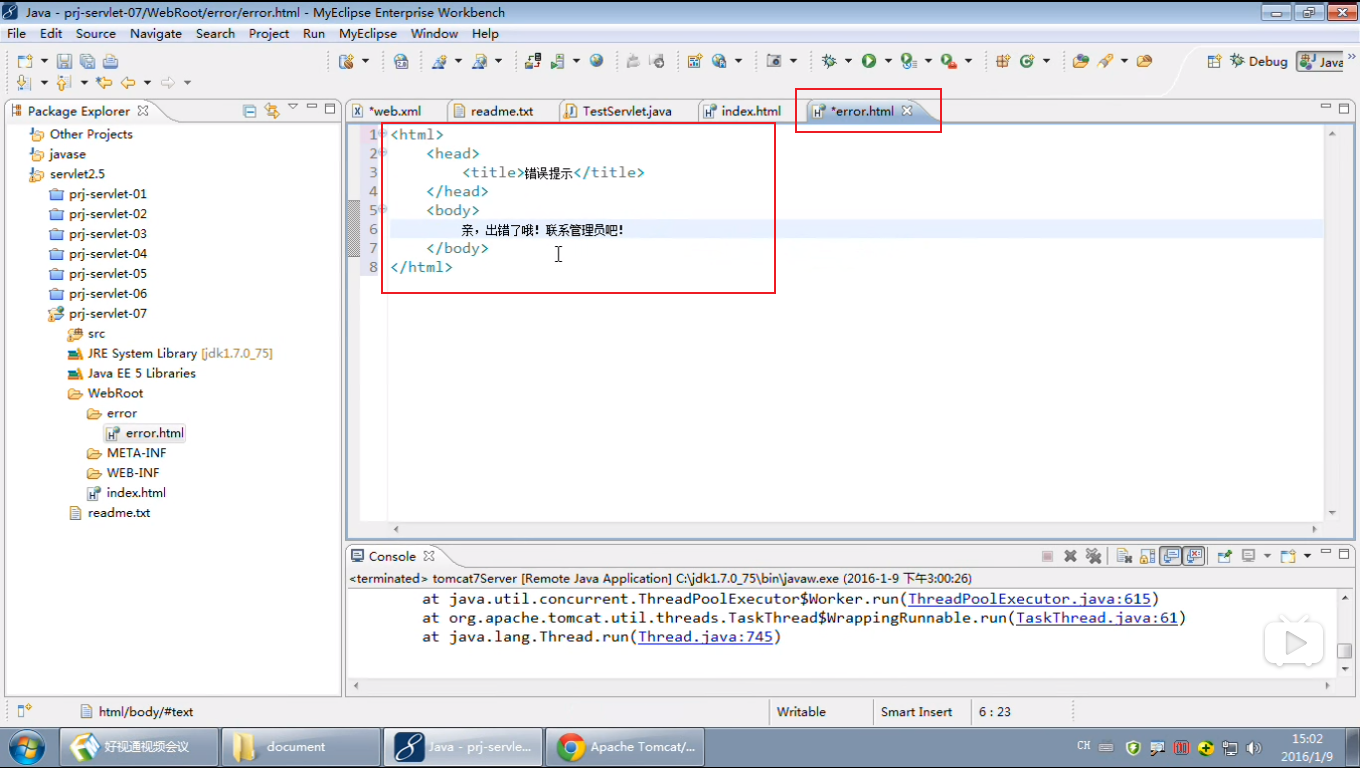The image size is (1360, 768).
Task: Open the dropdown next to the Run icon
Action: point(887,61)
